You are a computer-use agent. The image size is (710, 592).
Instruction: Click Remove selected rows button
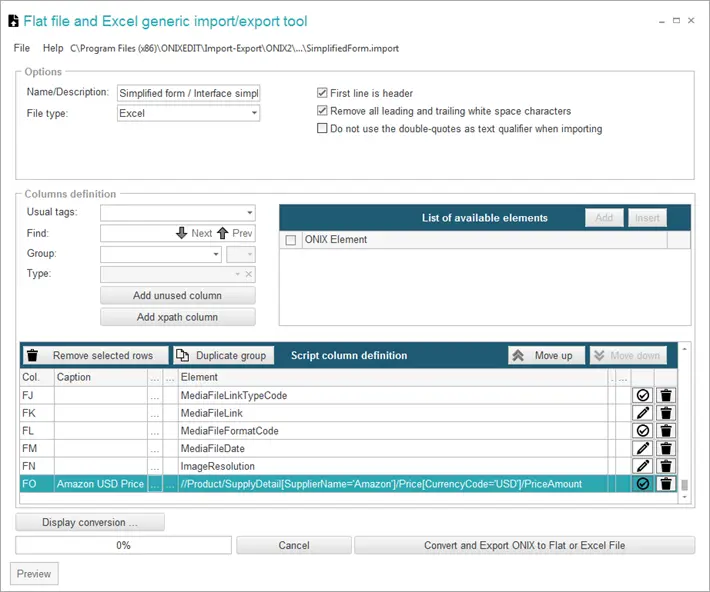pos(96,356)
